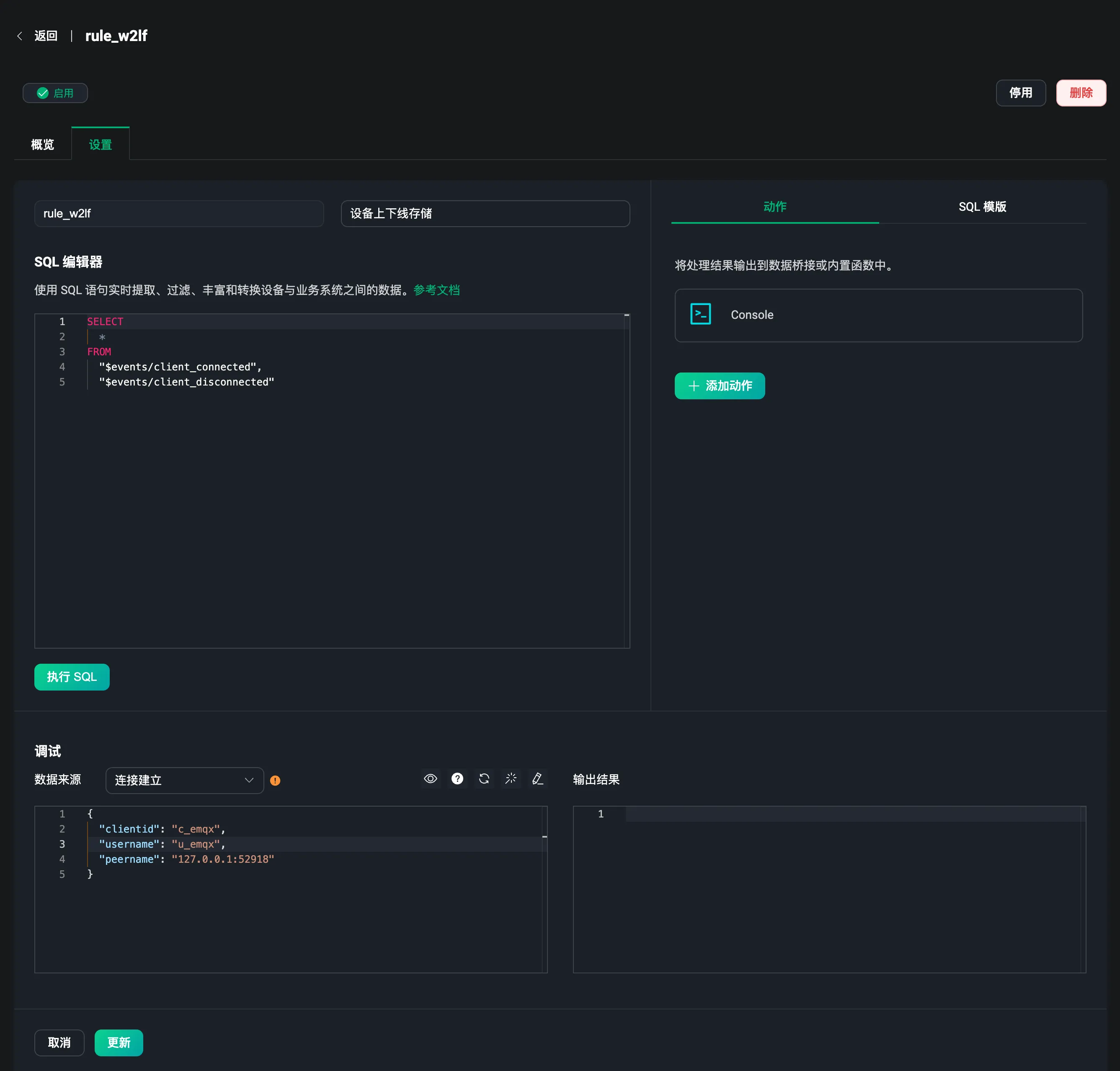Switch to the SQL 模版 tab
Viewport: 1120px width, 1071px height.
(983, 207)
